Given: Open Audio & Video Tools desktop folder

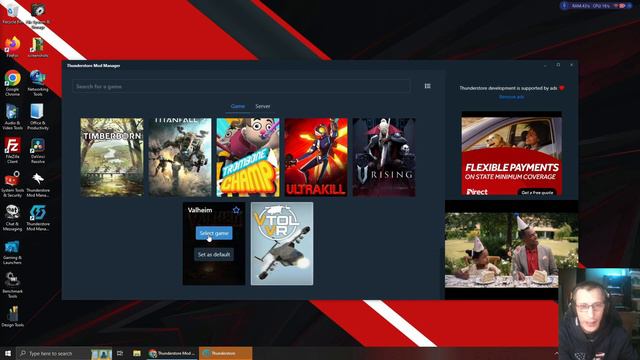Looking at the screenshot, I should tap(12, 117).
